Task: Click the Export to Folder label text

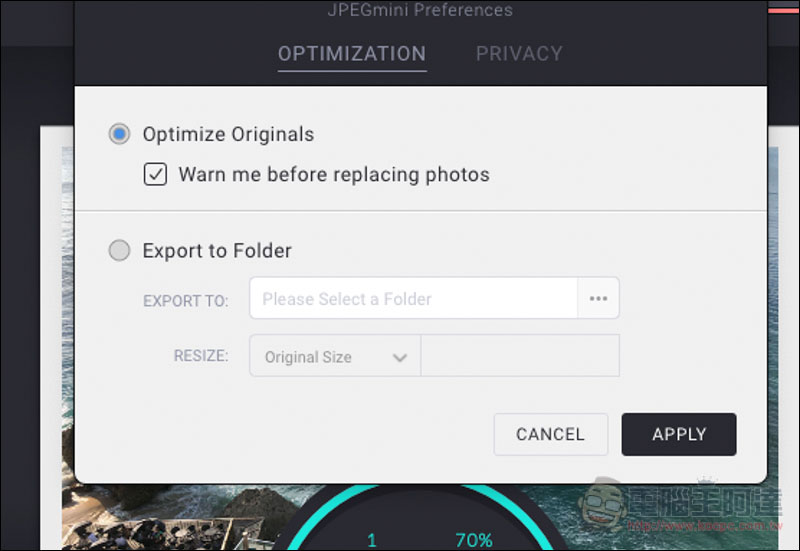Action: 217,251
